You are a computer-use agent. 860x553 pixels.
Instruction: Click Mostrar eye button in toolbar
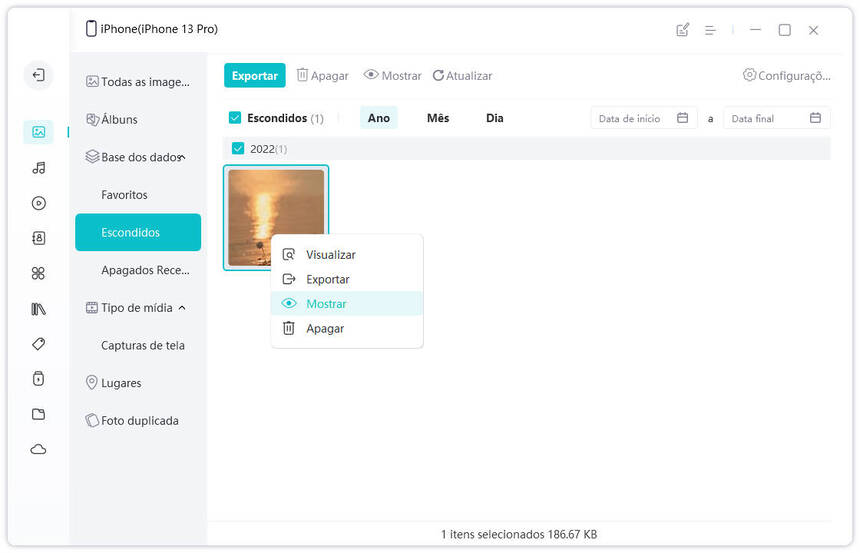click(392, 76)
